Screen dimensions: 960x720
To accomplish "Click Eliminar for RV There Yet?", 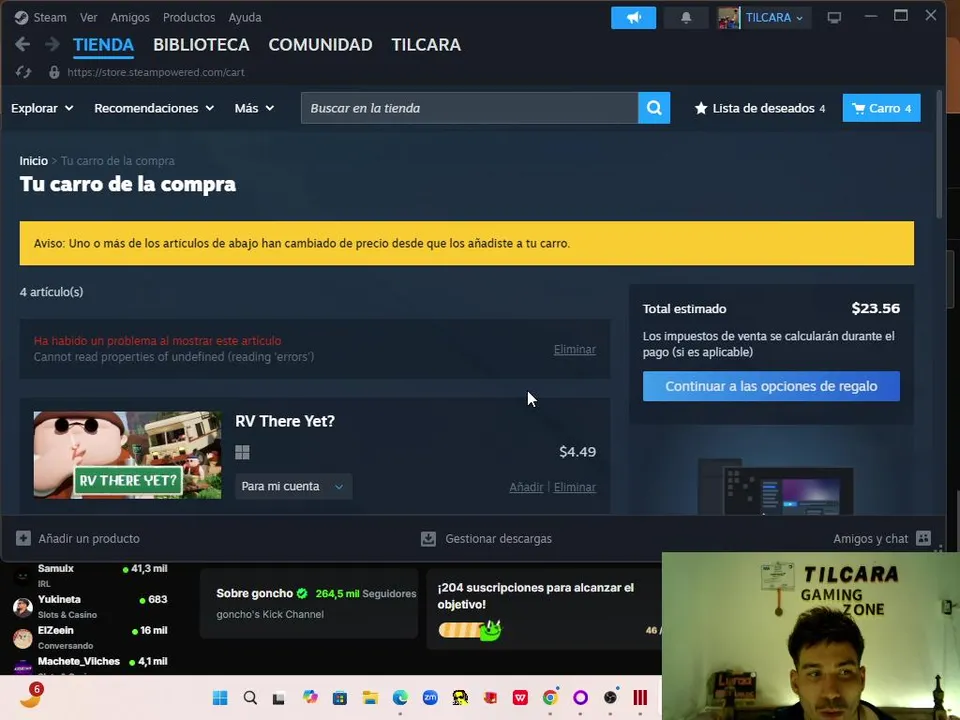I will coord(574,487).
